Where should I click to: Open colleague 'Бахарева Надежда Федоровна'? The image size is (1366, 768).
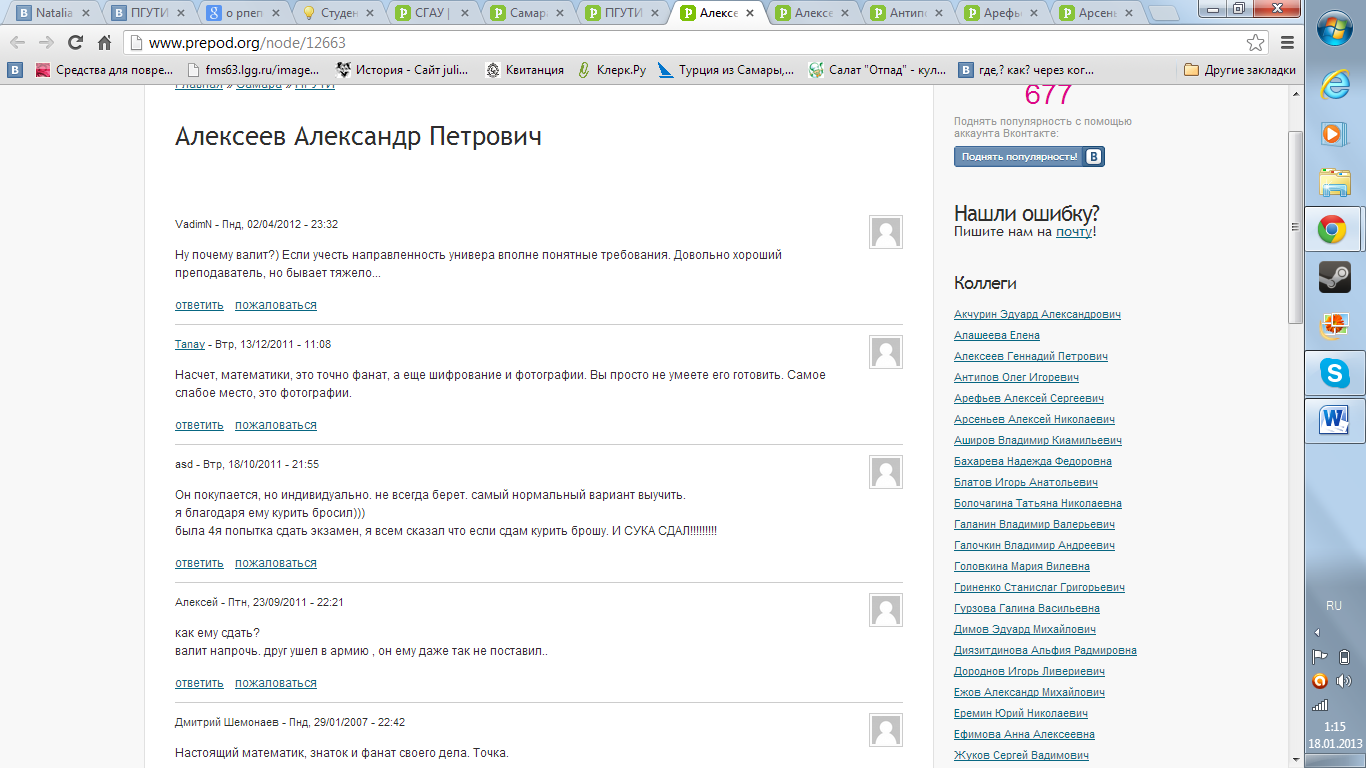pyautogui.click(x=1033, y=461)
